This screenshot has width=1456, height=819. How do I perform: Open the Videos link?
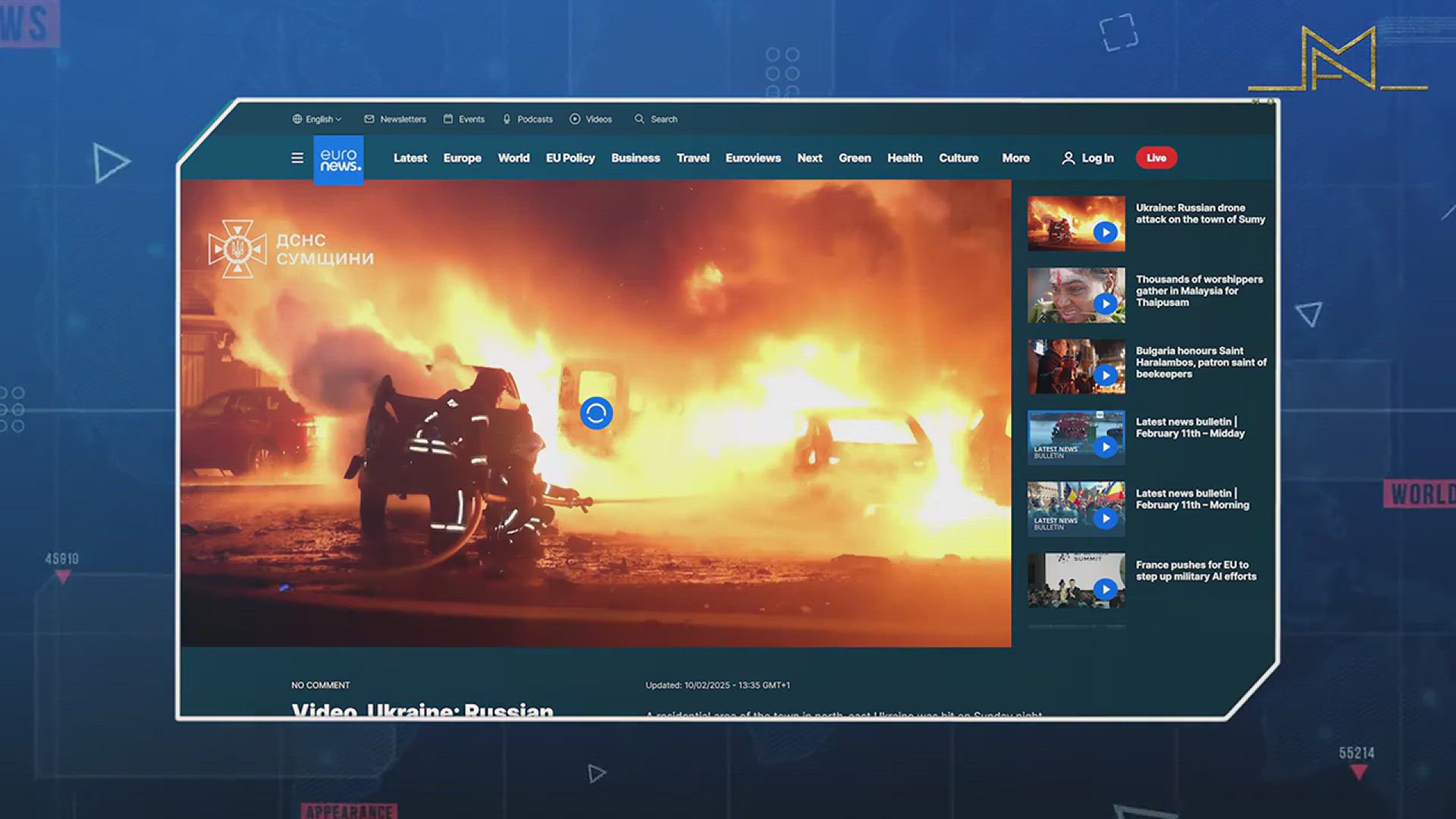pyautogui.click(x=598, y=119)
